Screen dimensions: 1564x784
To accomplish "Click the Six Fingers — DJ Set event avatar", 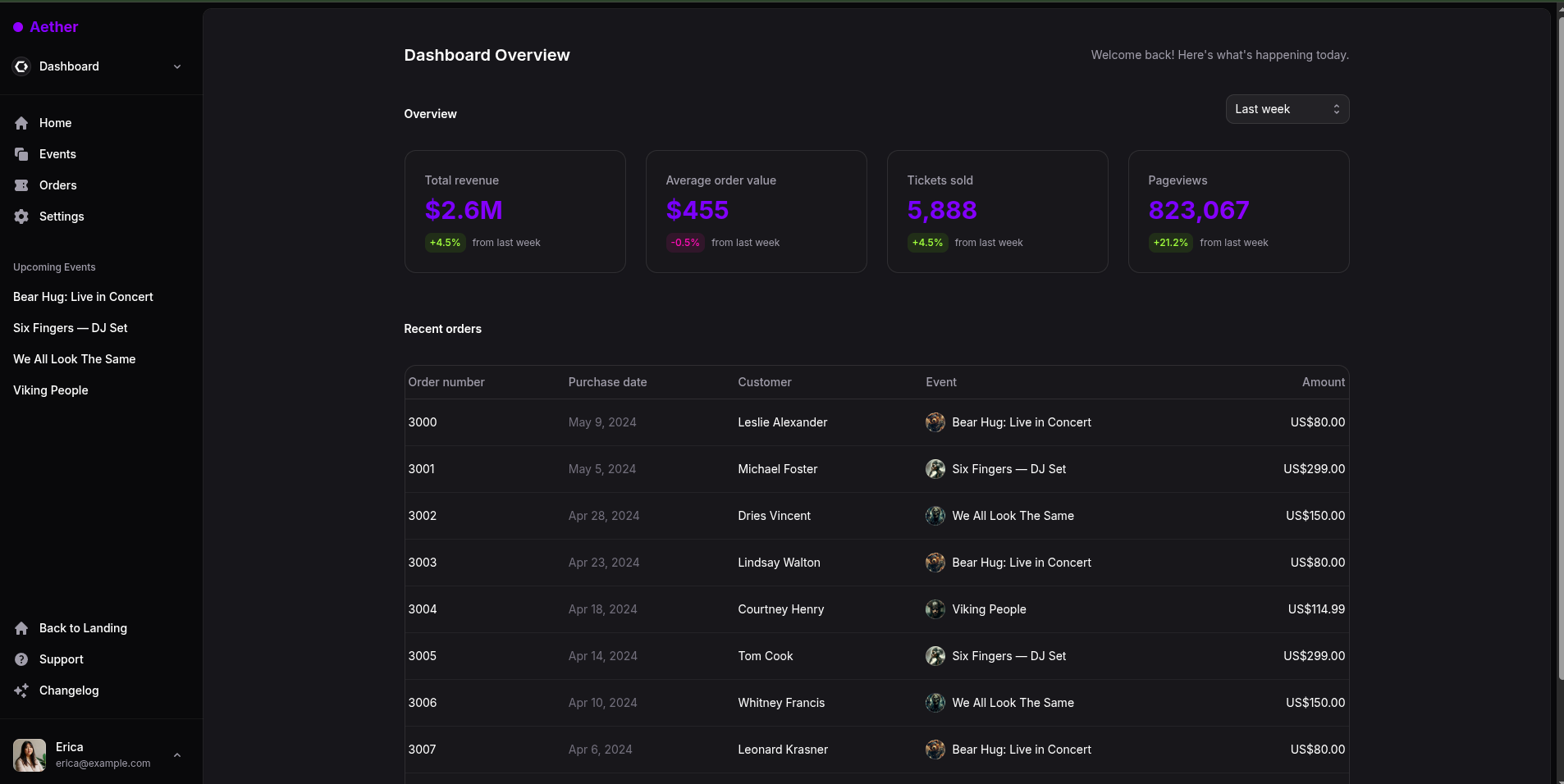I will [936, 469].
